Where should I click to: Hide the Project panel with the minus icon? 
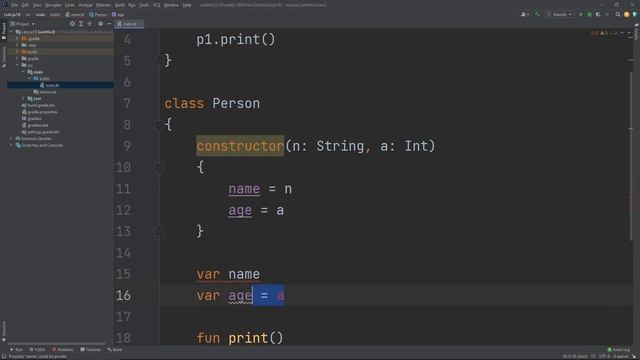coord(109,24)
